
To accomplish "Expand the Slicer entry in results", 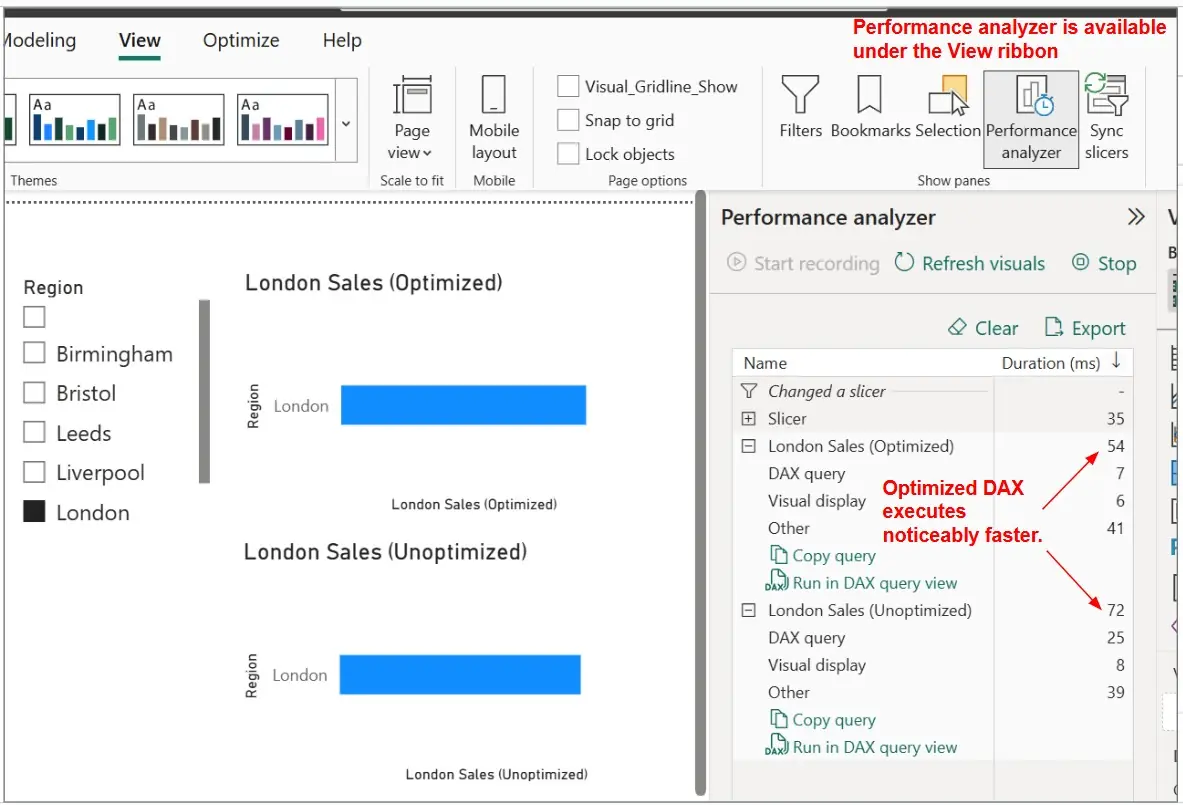I will pyautogui.click(x=748, y=419).
